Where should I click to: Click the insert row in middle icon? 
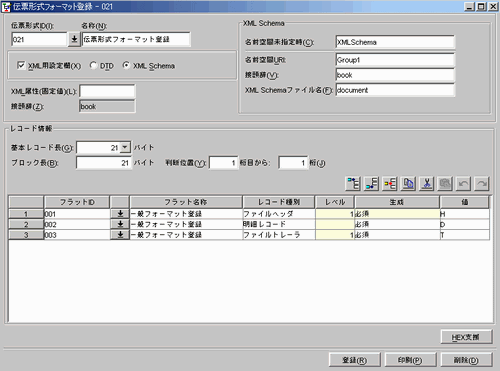390,184
